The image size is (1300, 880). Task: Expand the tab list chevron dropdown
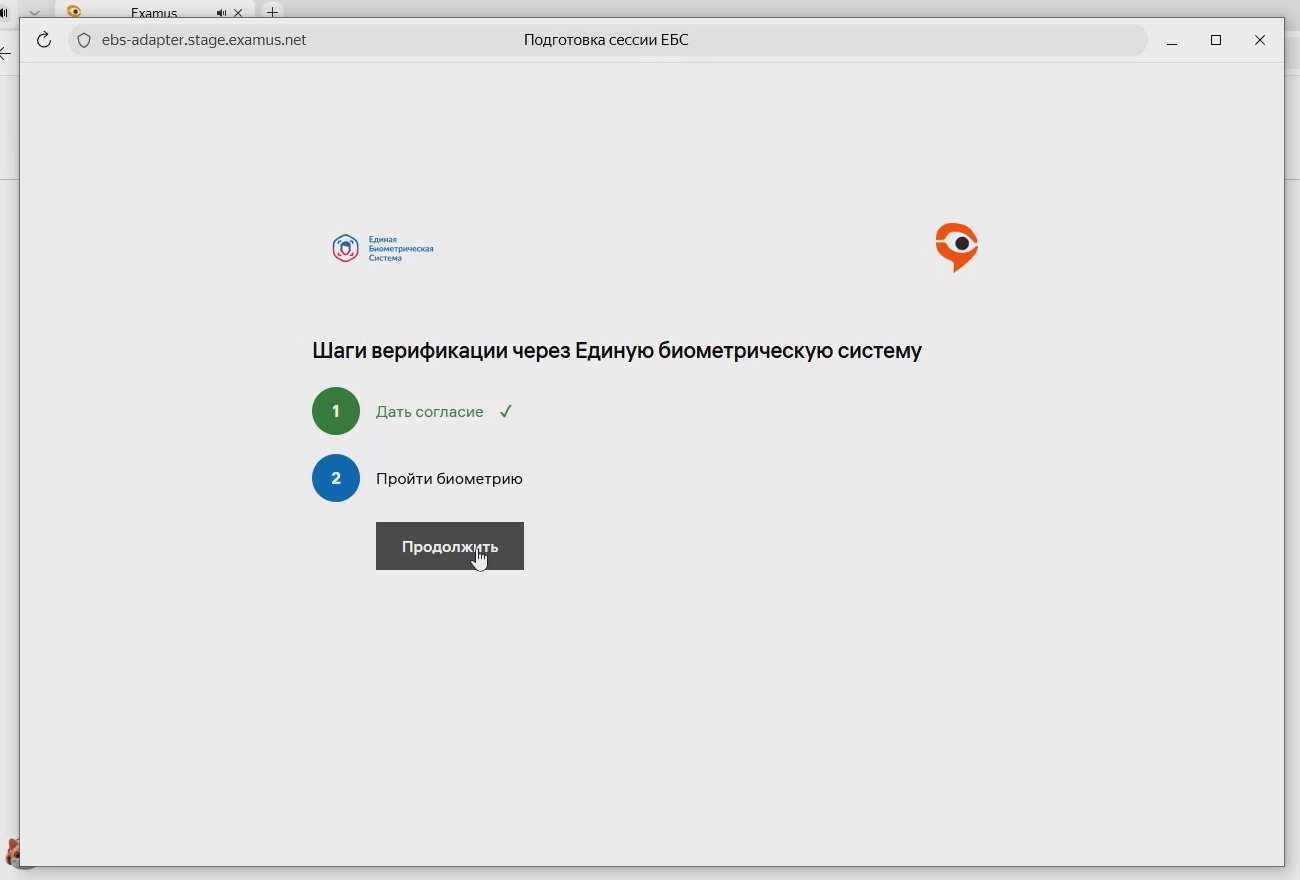(35, 13)
